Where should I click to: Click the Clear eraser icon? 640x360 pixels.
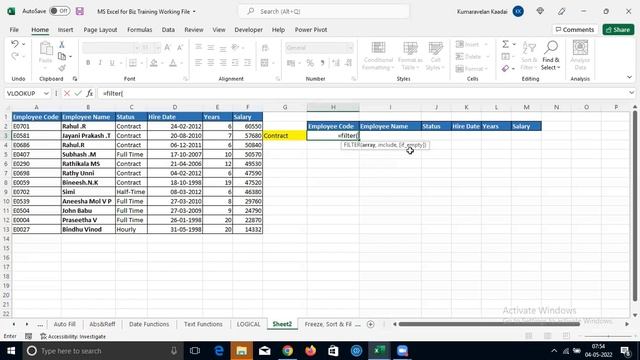pyautogui.click(x=505, y=68)
